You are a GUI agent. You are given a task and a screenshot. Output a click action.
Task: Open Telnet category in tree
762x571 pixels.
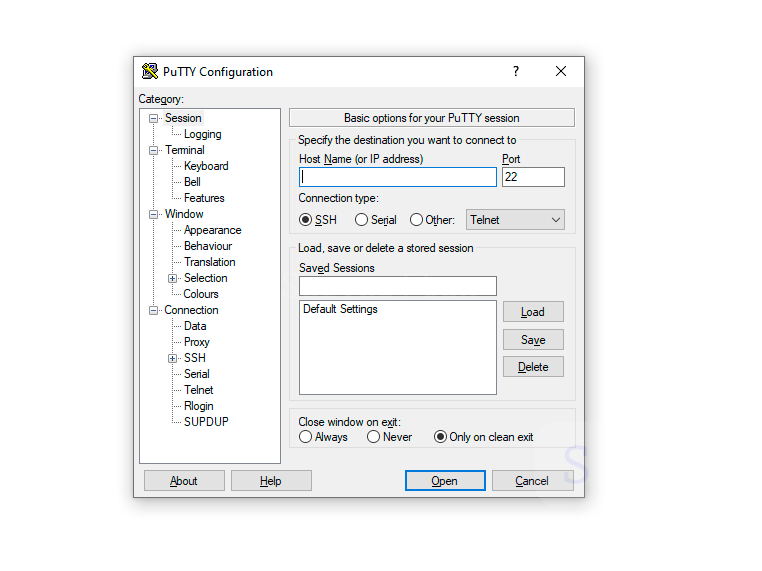tap(198, 390)
